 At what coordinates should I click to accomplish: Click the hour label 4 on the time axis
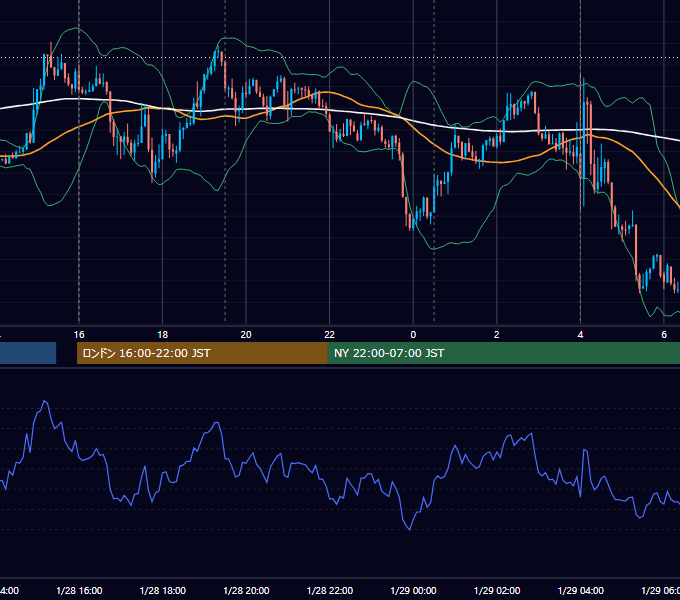point(580,335)
